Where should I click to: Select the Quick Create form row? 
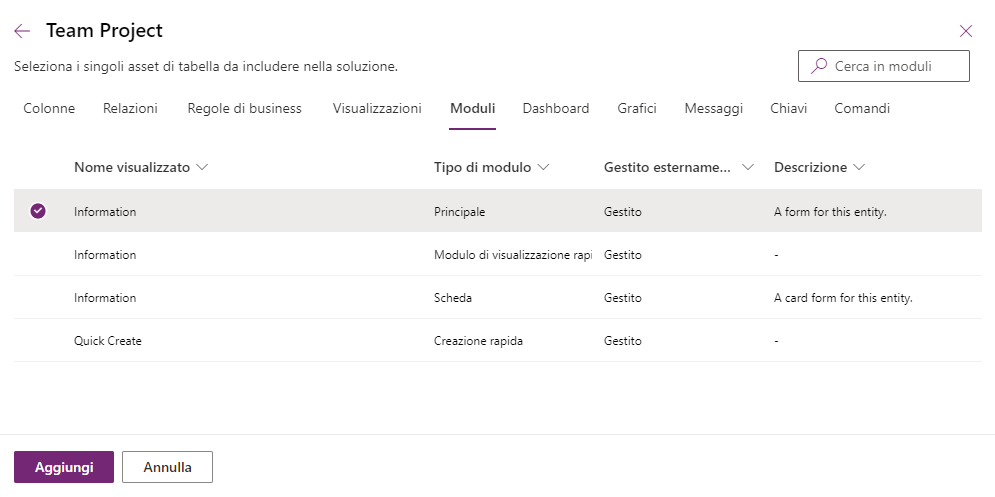tap(108, 341)
